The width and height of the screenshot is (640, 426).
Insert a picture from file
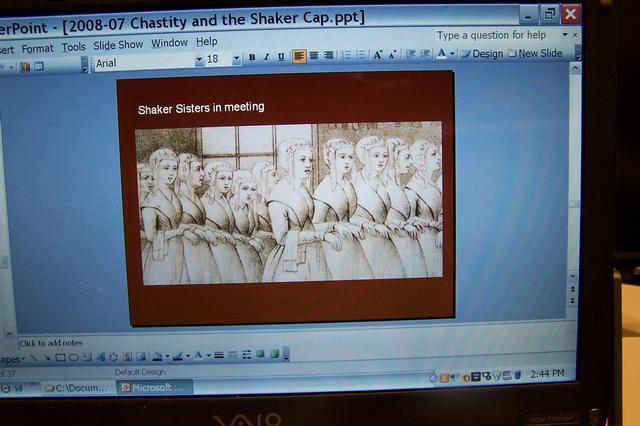pos(141,357)
